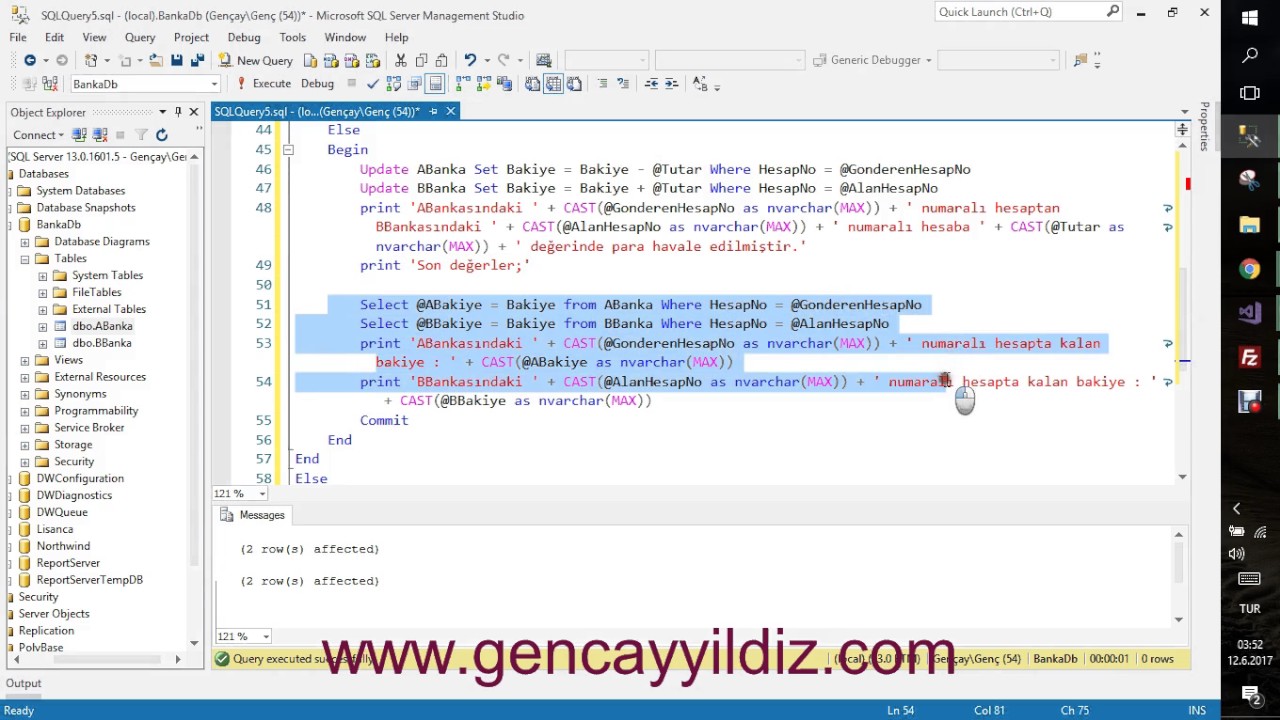The height and width of the screenshot is (720, 1280).
Task: Click the Cut scissors icon
Action: (x=401, y=60)
